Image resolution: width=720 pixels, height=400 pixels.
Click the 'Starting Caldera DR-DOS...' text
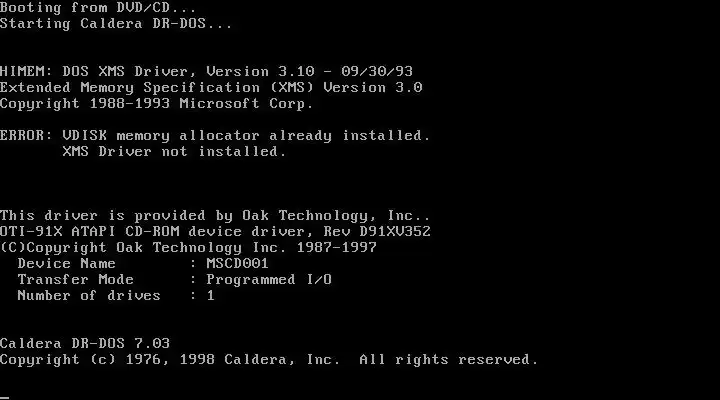point(116,24)
